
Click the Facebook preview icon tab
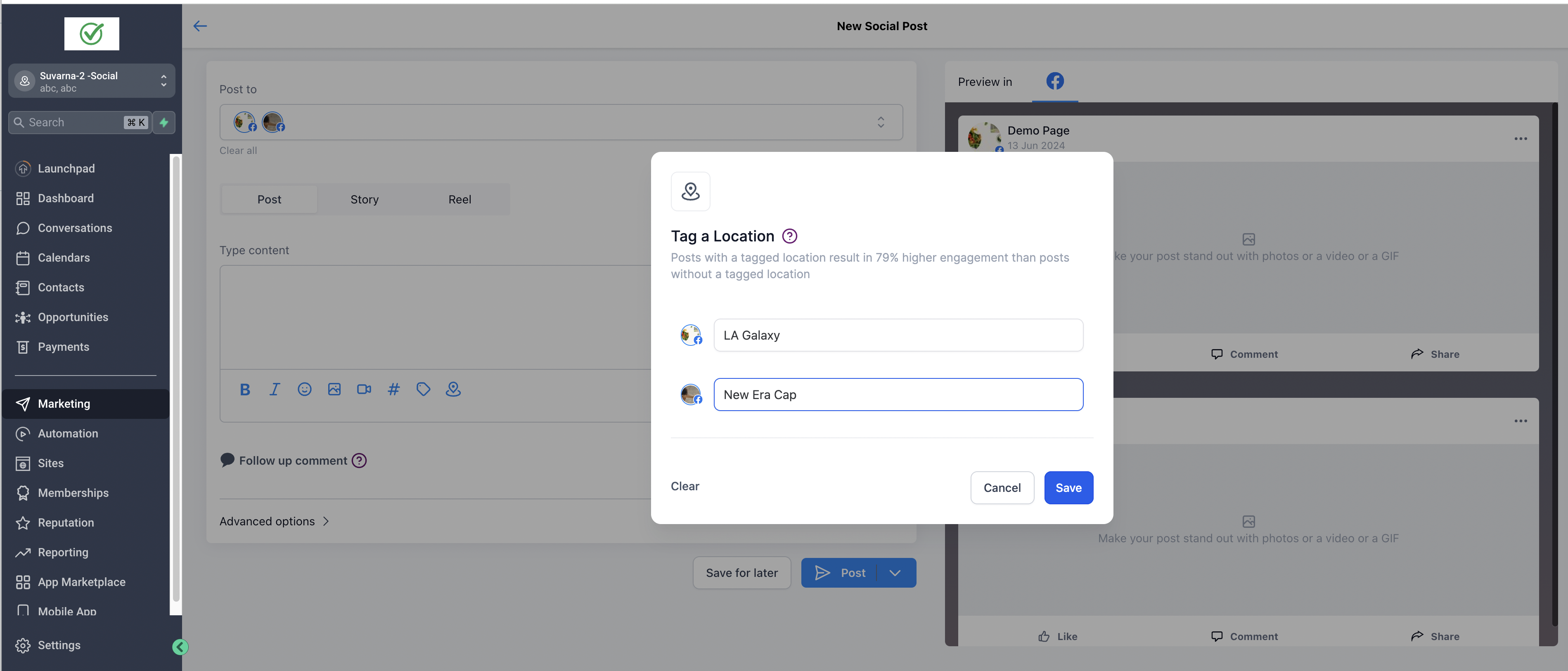point(1055,81)
